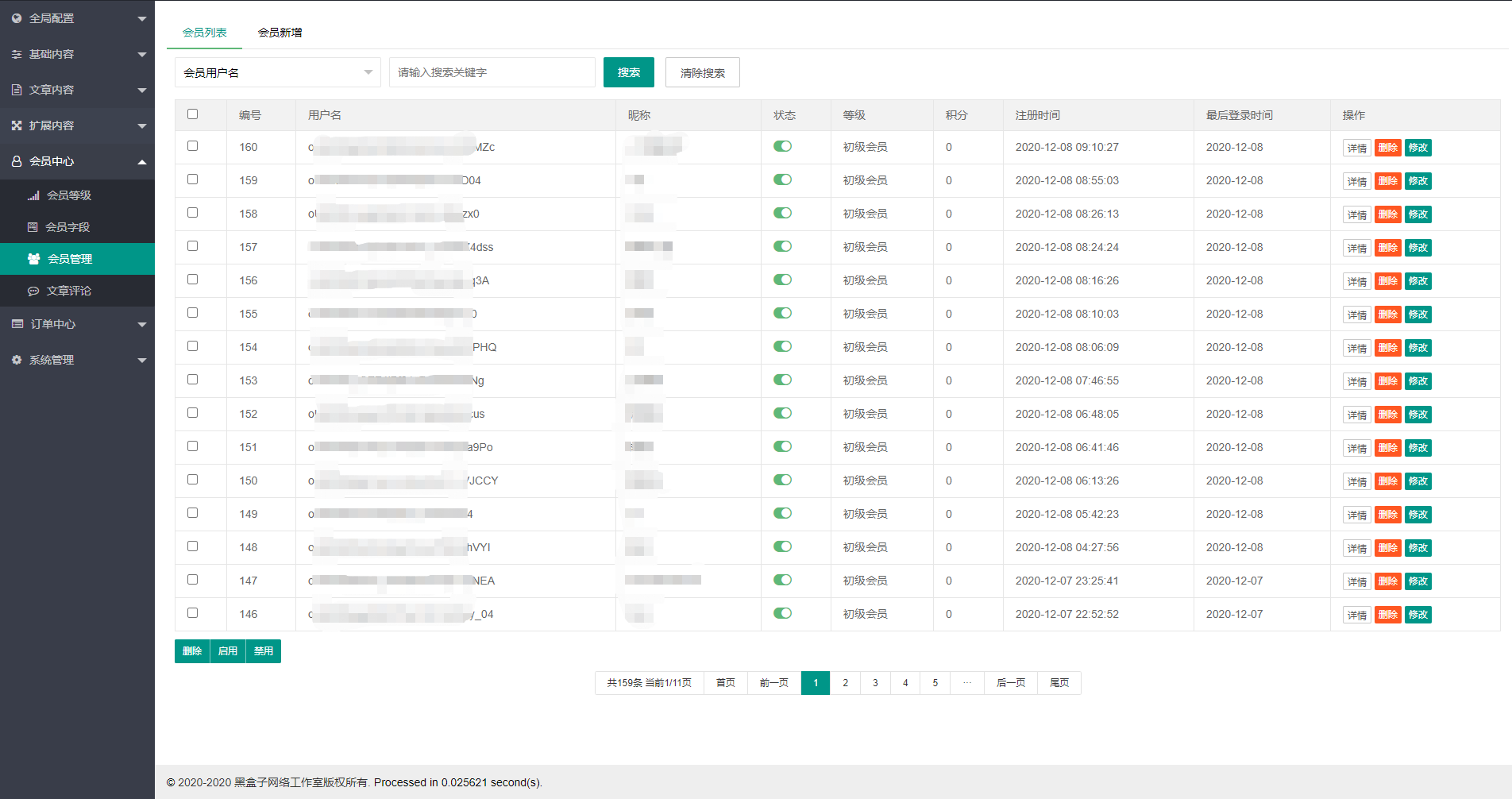Open the 会员字段 submenu item

point(77,227)
